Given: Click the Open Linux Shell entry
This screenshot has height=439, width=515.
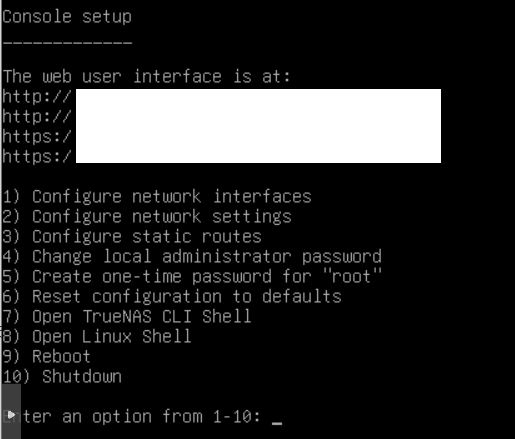Looking at the screenshot, I should [97, 336].
